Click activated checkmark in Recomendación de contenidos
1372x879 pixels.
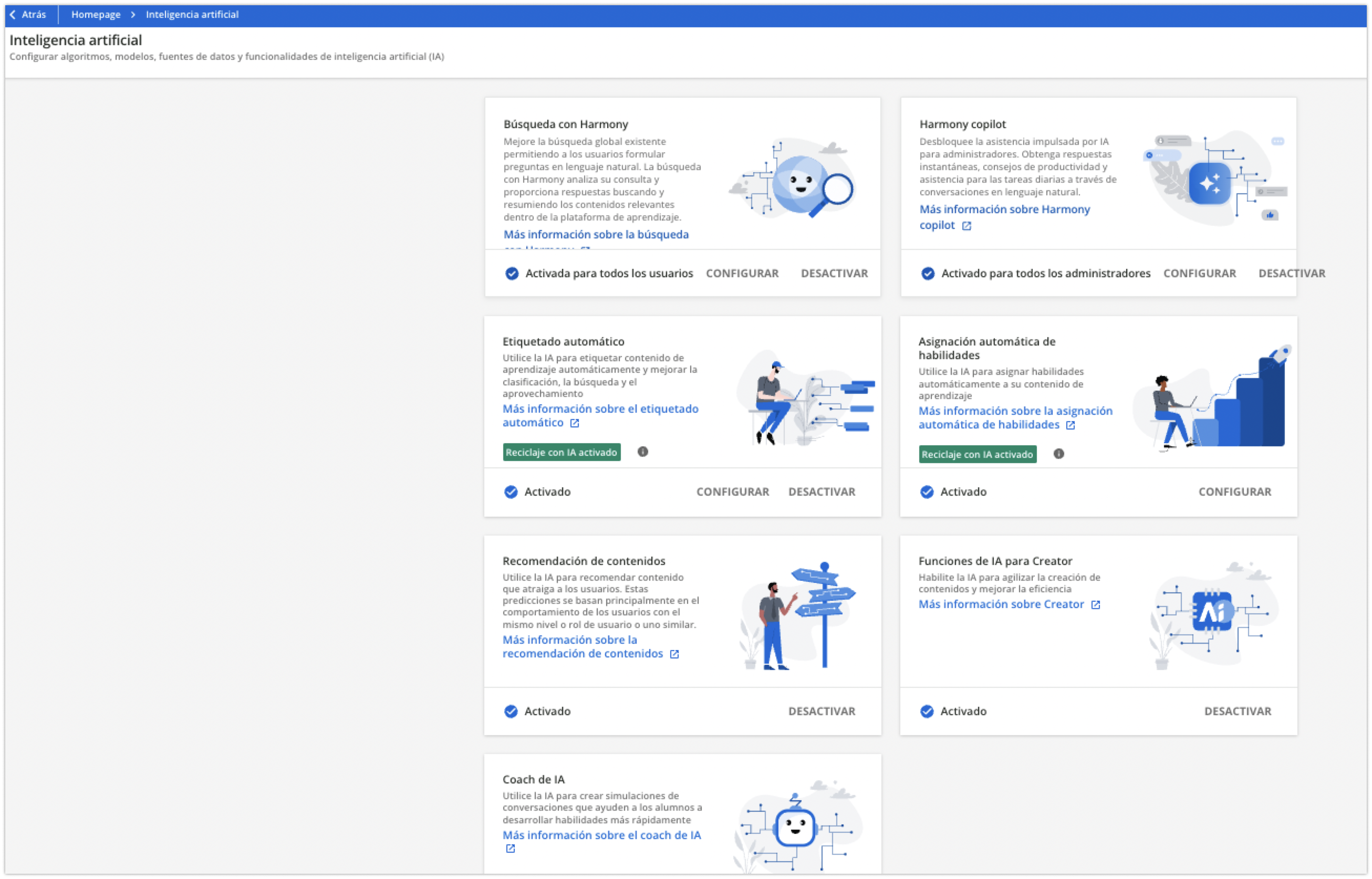point(511,711)
